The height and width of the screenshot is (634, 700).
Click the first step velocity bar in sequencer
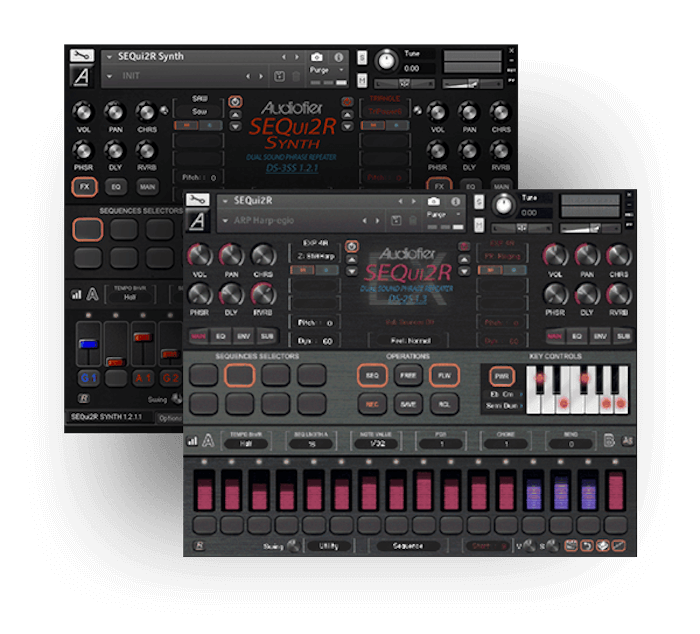204,490
